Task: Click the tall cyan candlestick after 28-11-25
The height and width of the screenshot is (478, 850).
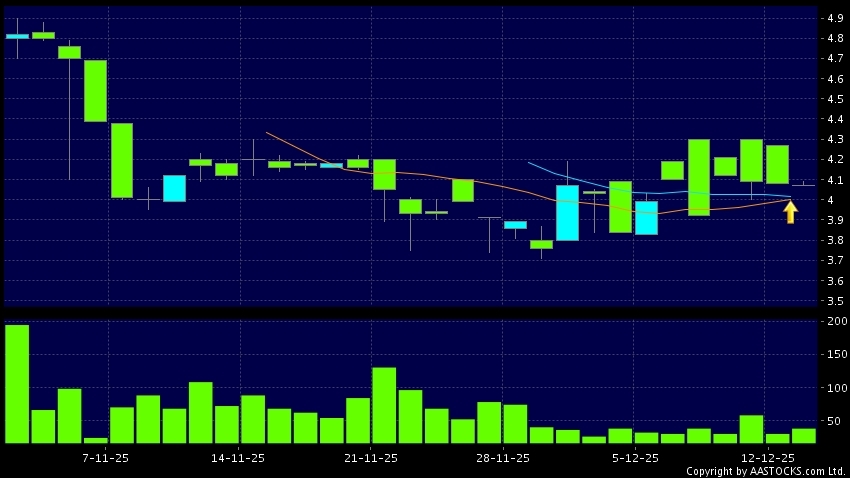Action: 567,212
